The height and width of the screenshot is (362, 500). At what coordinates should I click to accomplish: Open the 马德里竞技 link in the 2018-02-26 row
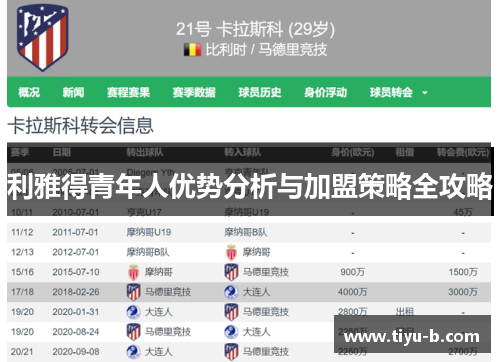coord(168,292)
